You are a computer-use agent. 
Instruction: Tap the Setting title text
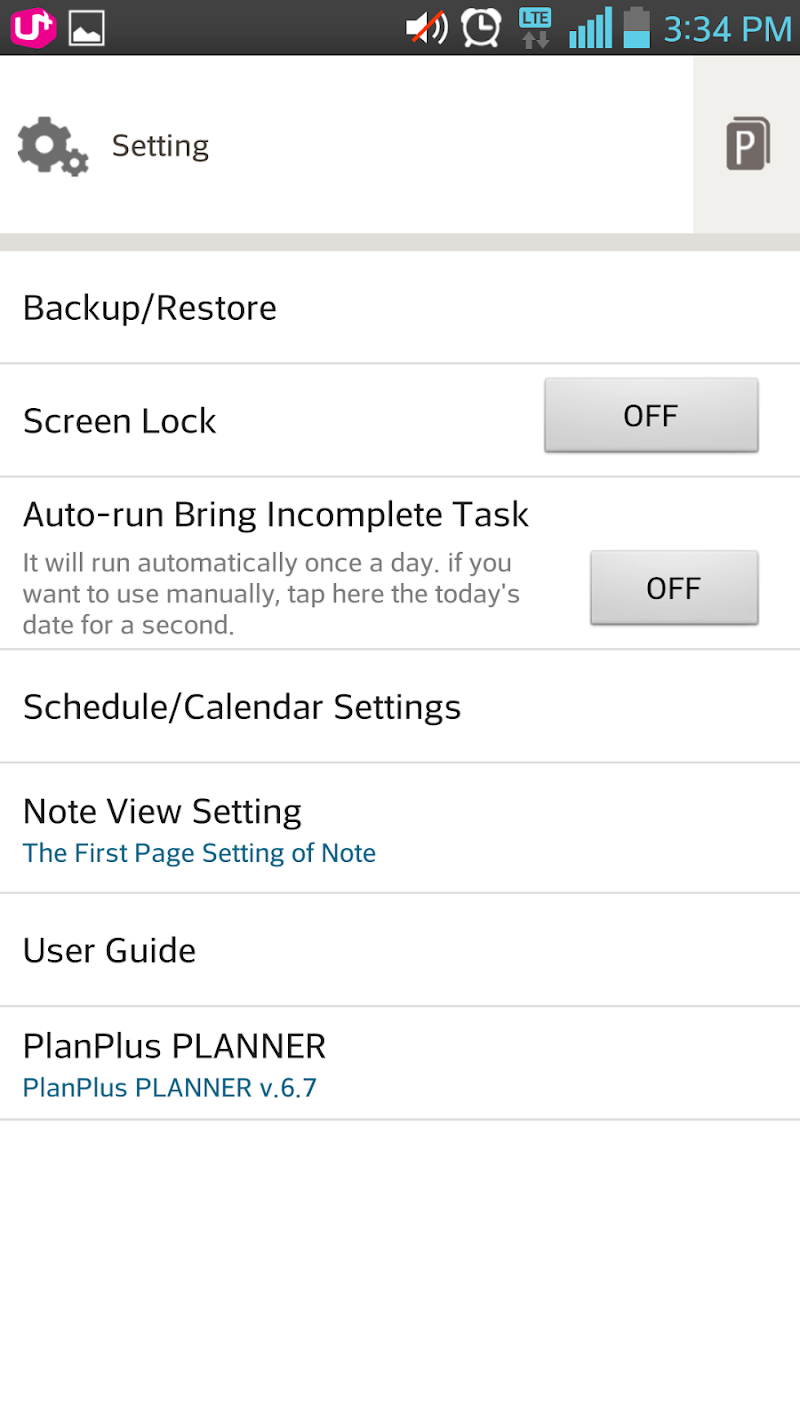[x=160, y=146]
